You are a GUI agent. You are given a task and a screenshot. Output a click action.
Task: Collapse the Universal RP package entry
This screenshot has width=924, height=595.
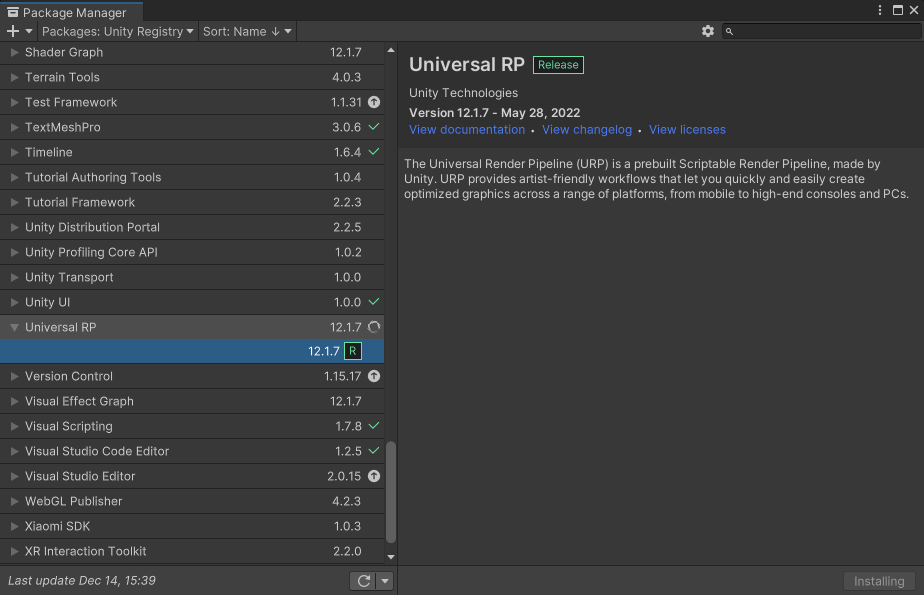14,327
